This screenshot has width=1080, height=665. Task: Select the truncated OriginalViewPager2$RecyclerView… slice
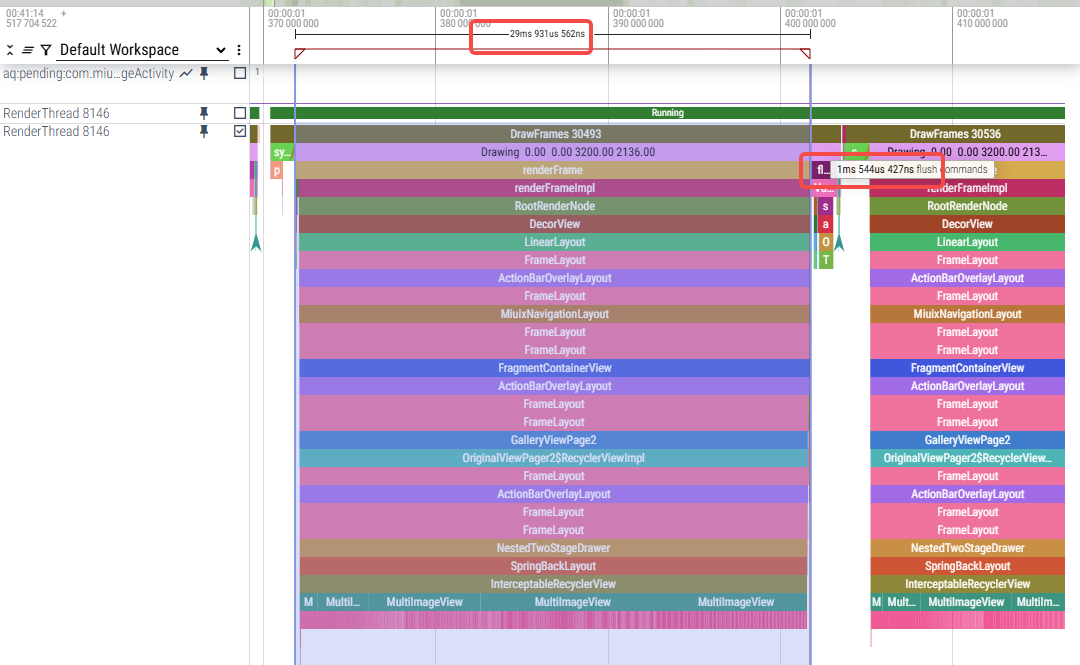coord(967,458)
